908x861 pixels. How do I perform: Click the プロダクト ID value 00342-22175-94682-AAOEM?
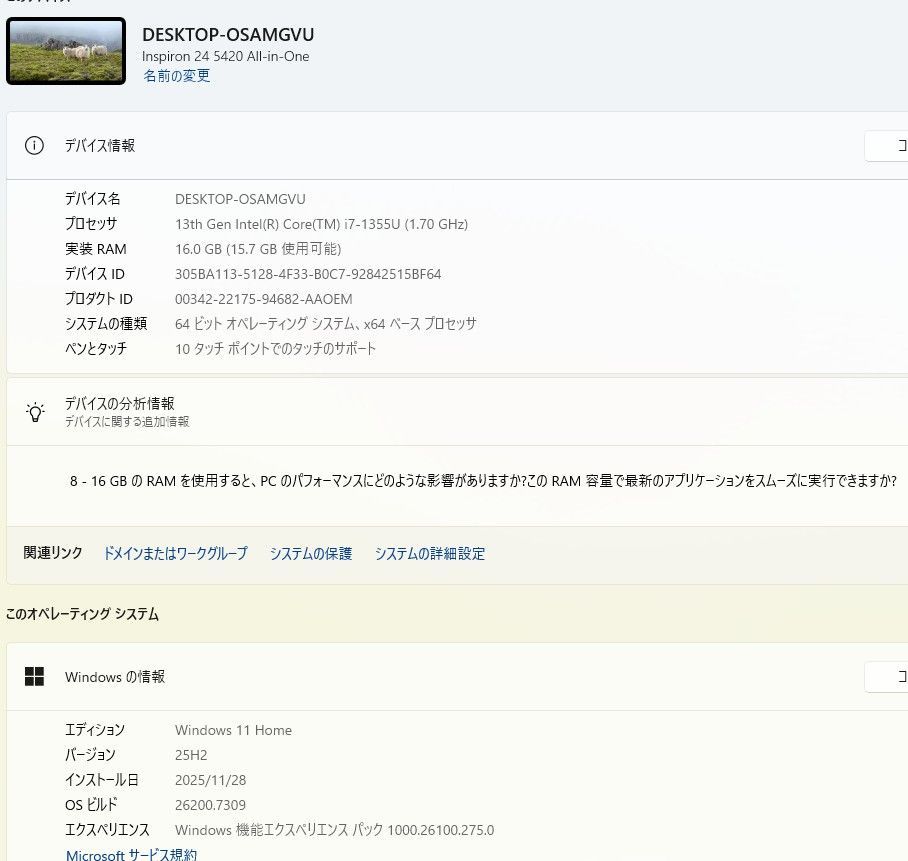[x=263, y=299]
